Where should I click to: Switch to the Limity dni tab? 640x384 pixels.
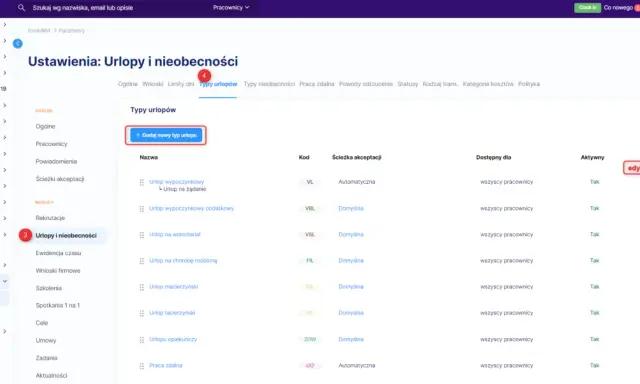point(181,84)
